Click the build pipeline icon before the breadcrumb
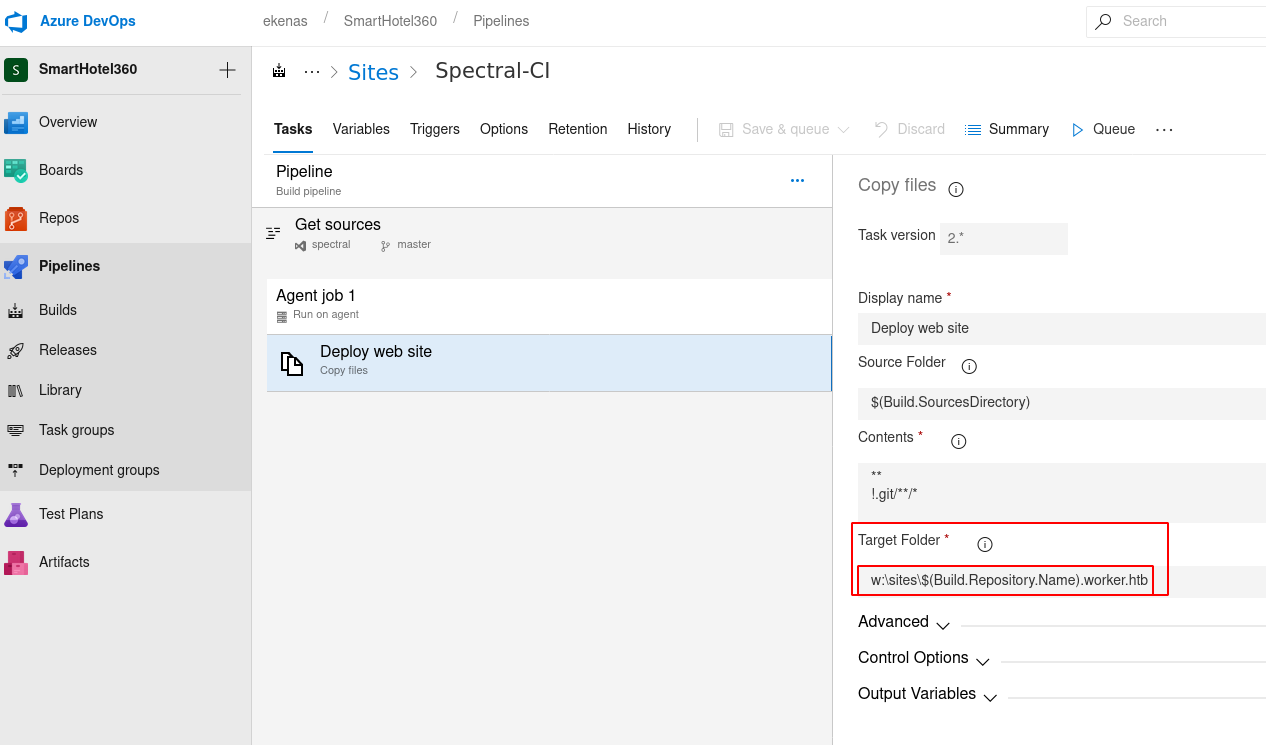The height and width of the screenshot is (745, 1266). (279, 72)
